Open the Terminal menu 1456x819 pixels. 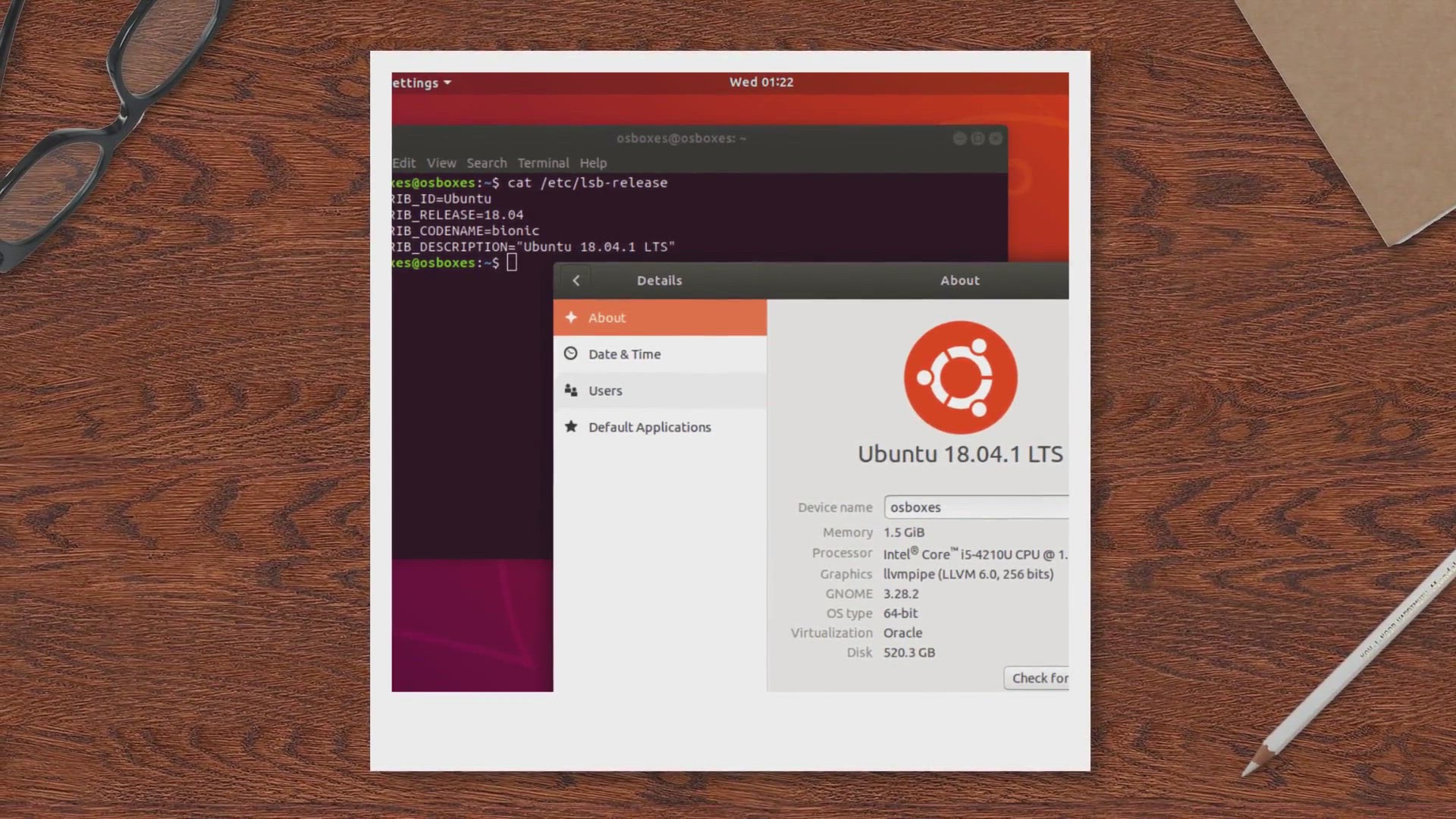543,163
